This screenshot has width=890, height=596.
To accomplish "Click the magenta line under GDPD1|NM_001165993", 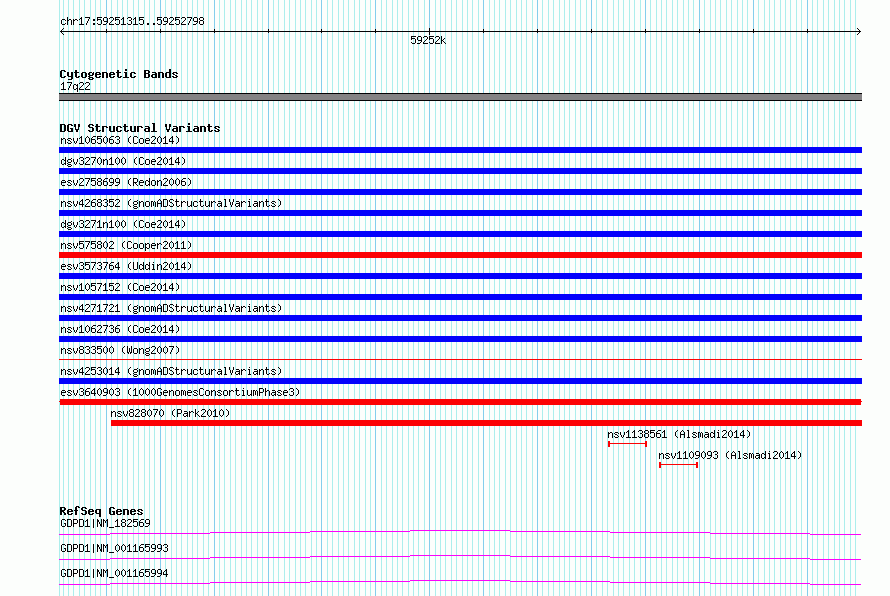I will coord(460,557).
